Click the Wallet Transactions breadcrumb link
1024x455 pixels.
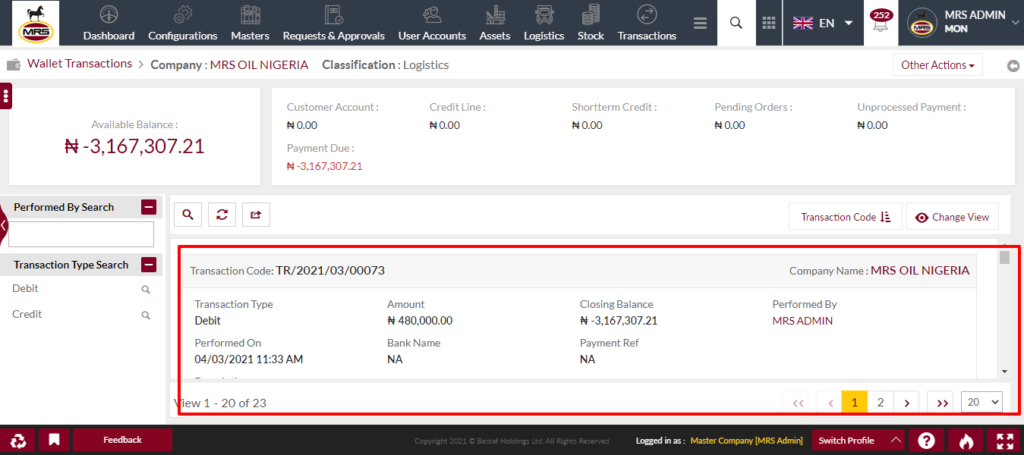[80, 64]
